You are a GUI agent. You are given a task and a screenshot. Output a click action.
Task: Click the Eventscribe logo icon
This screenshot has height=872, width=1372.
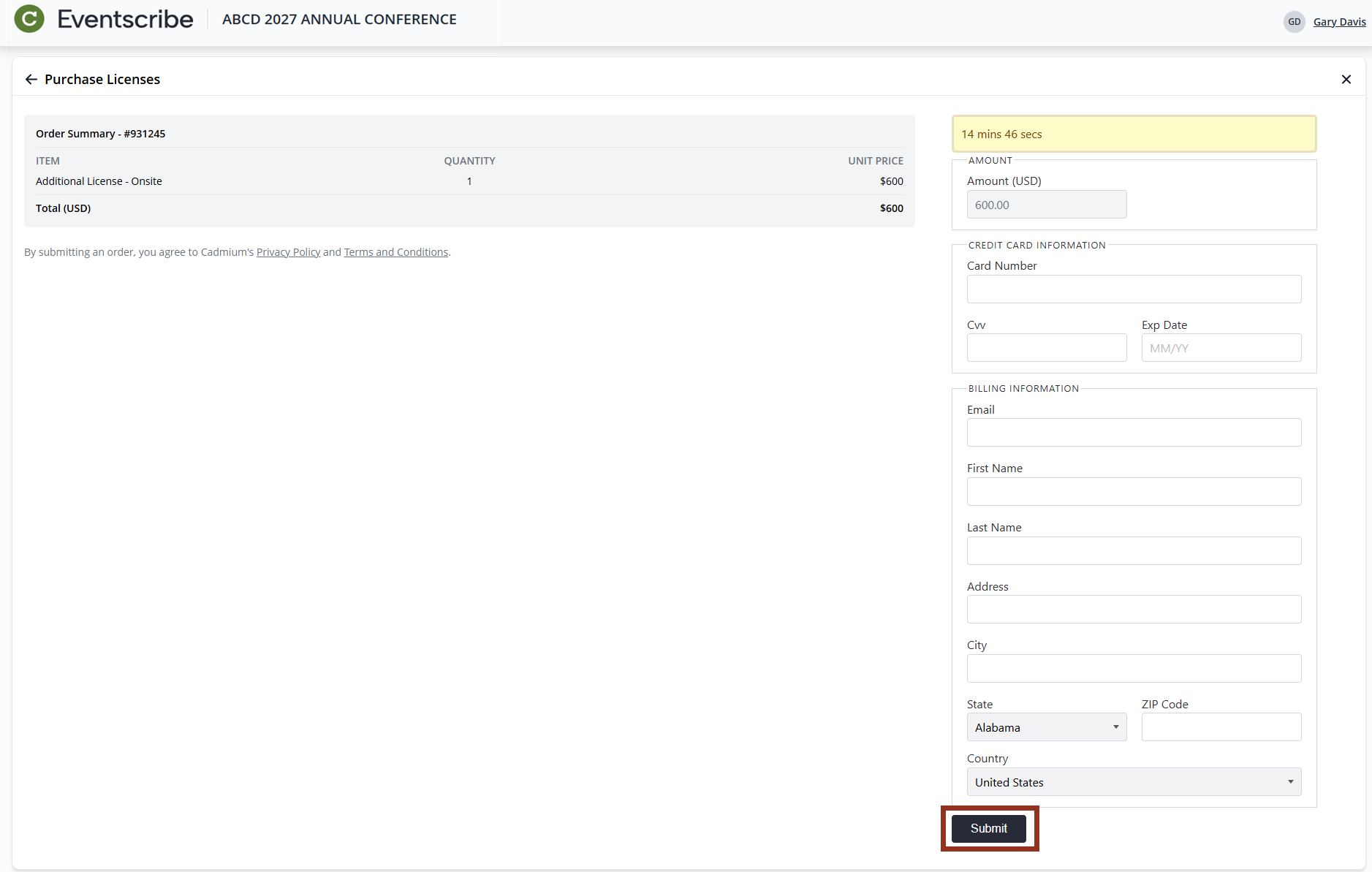pyautogui.click(x=29, y=18)
